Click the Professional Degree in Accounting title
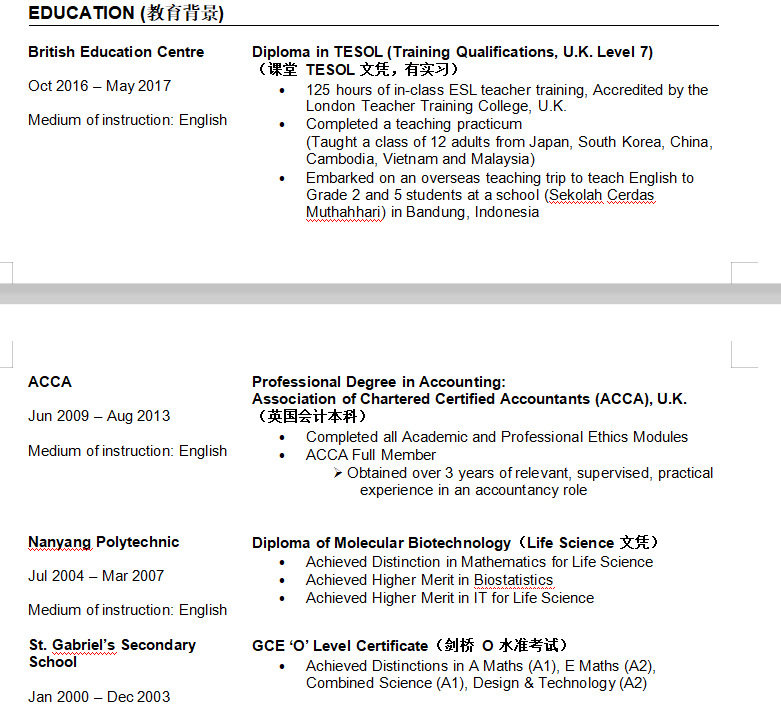Image resolution: width=781 pixels, height=704 pixels. point(379,382)
